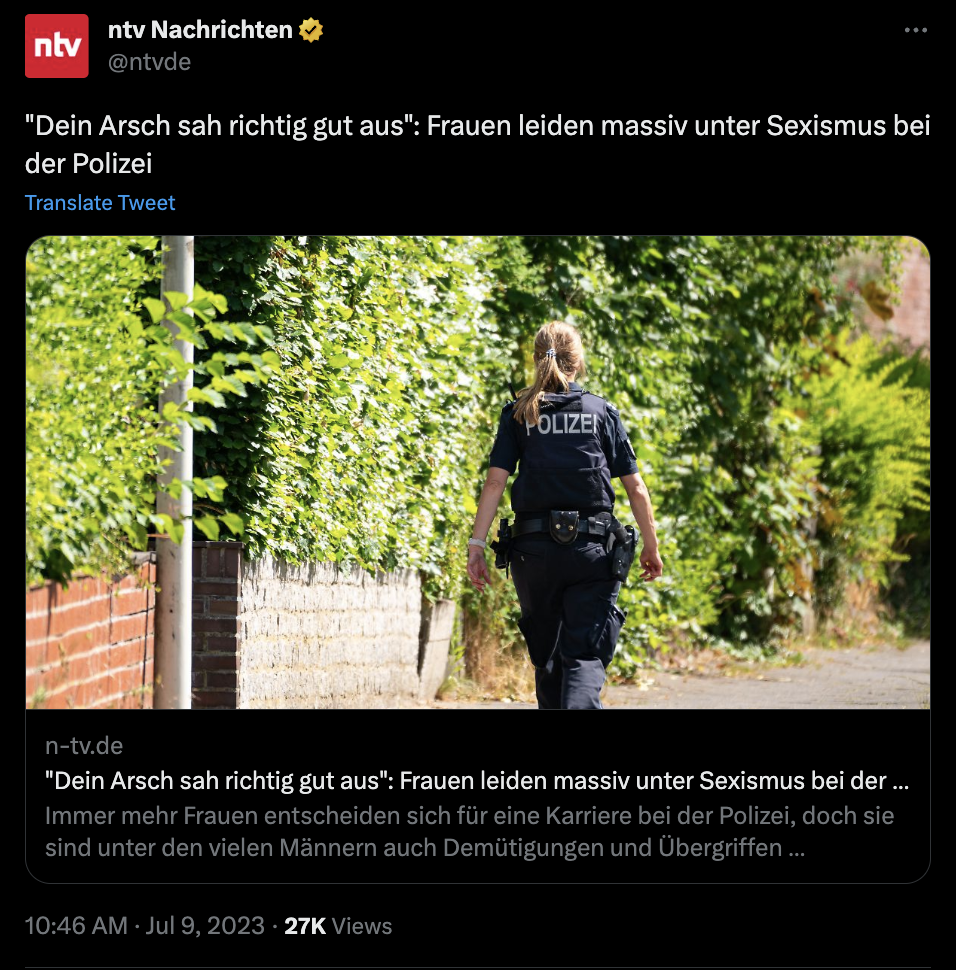Click the white 'ntv' letters in the logo

pyautogui.click(x=57, y=46)
